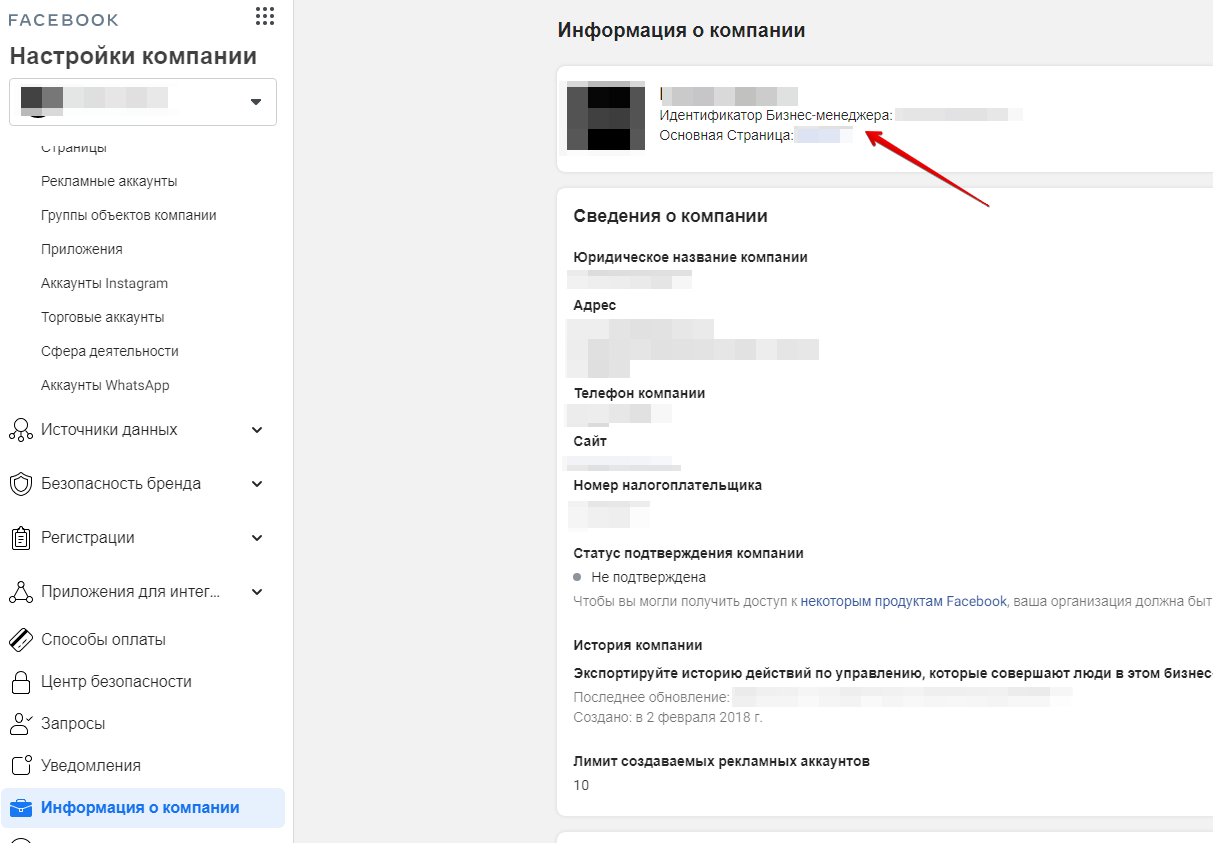Click the Requests (Запросы) person icon
The image size is (1213, 843).
21,724
